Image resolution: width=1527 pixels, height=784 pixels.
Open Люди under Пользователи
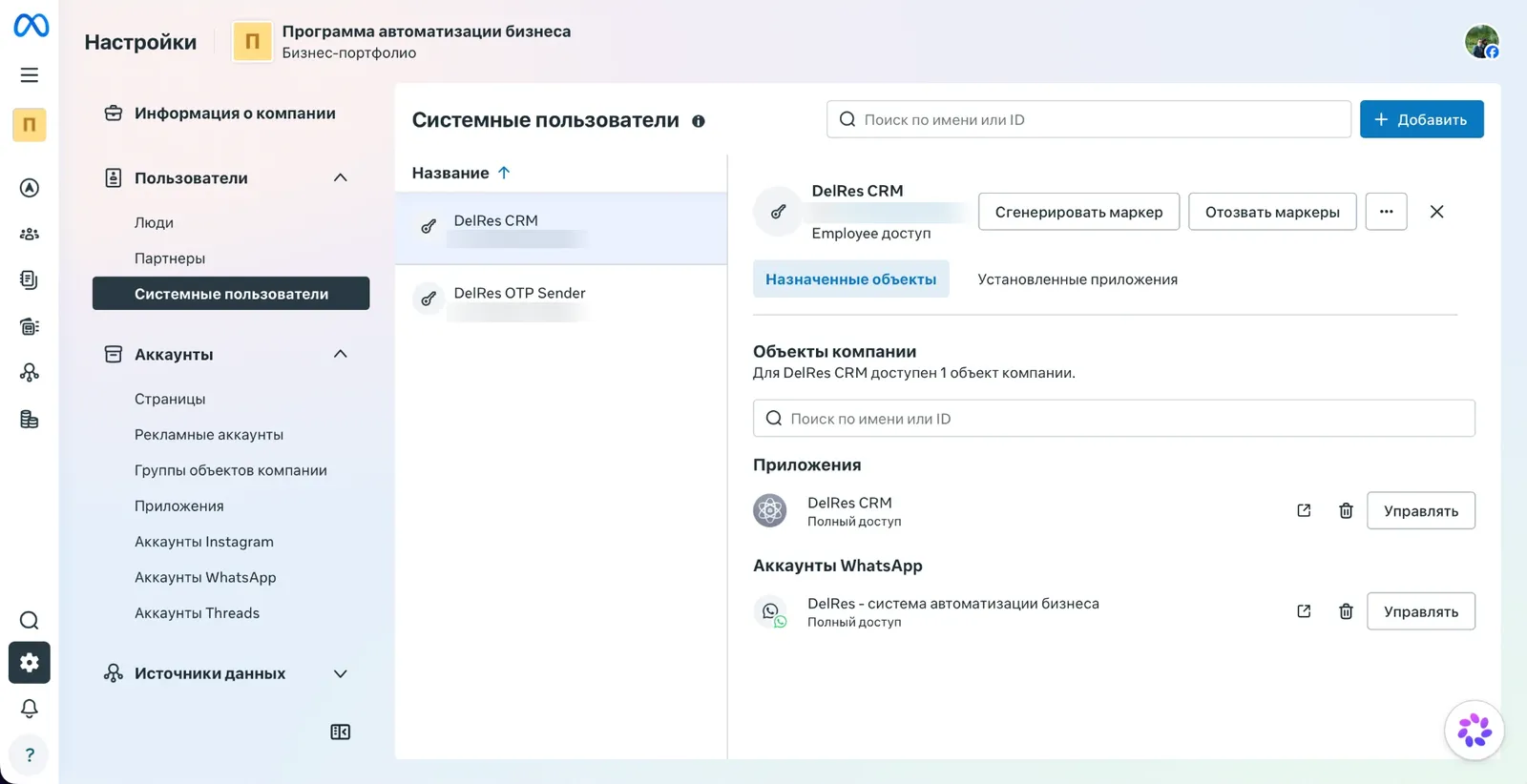154,222
